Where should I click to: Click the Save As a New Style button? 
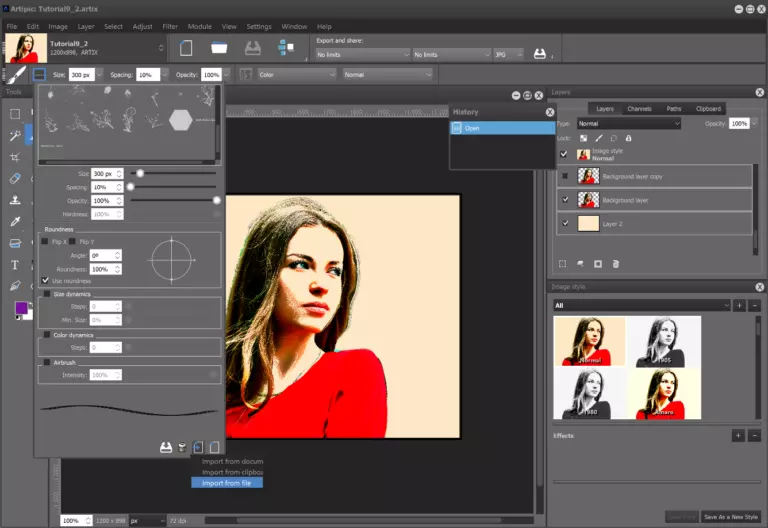(731, 516)
